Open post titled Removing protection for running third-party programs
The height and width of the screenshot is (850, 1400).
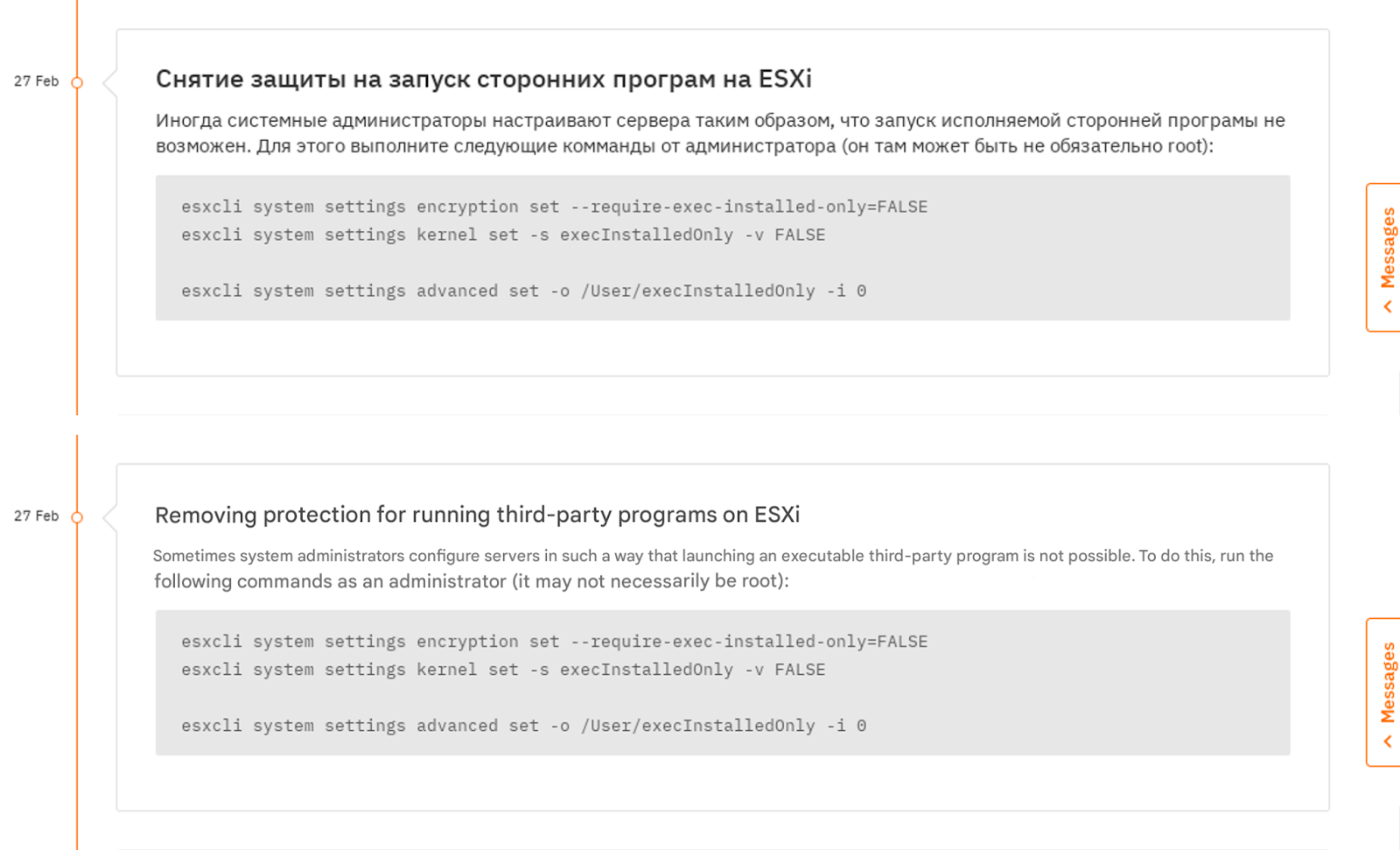477,515
